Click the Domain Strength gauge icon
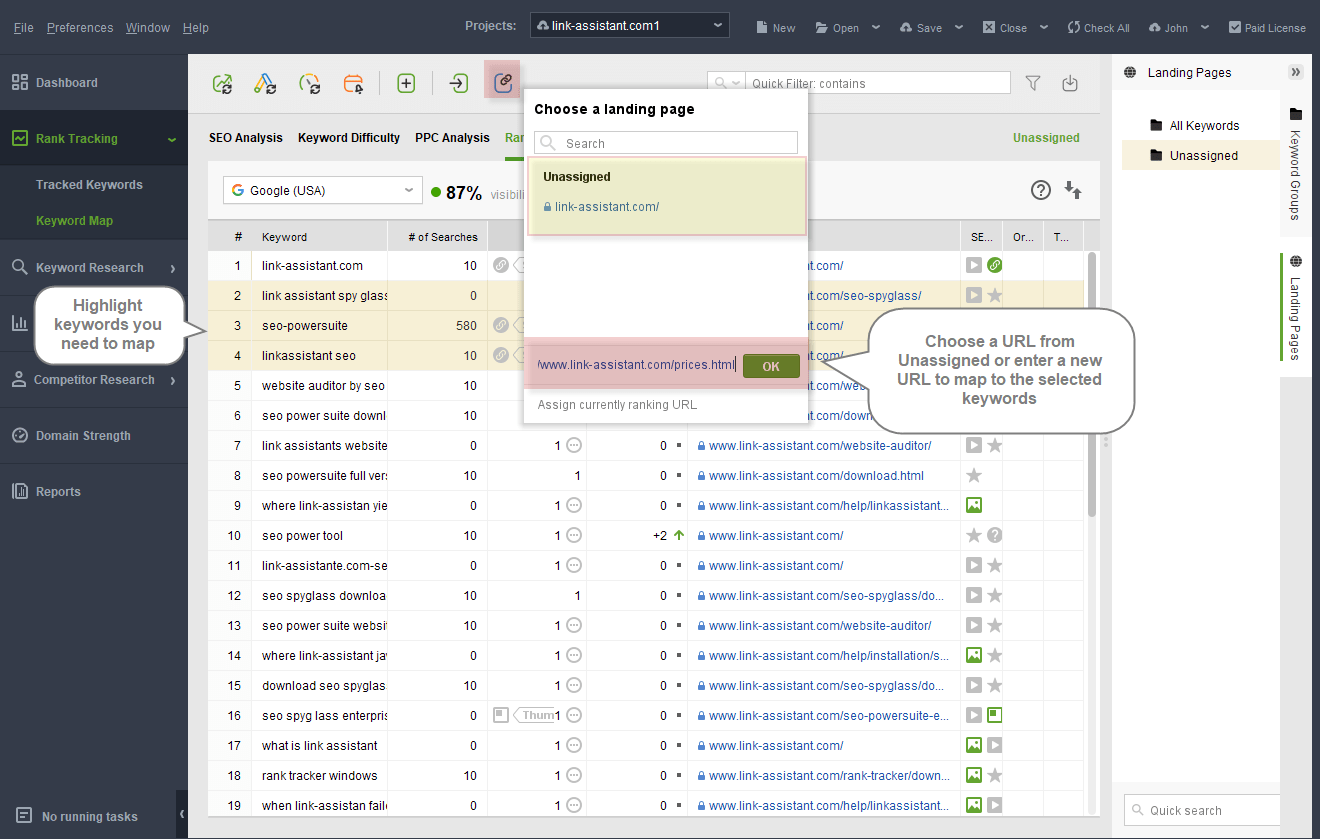Image resolution: width=1320 pixels, height=839 pixels. (19, 436)
